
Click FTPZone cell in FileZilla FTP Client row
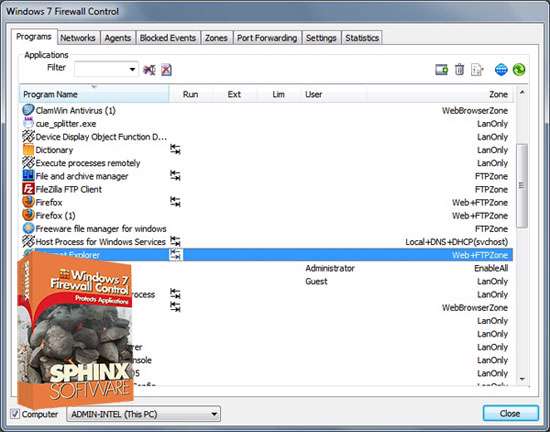pos(491,189)
